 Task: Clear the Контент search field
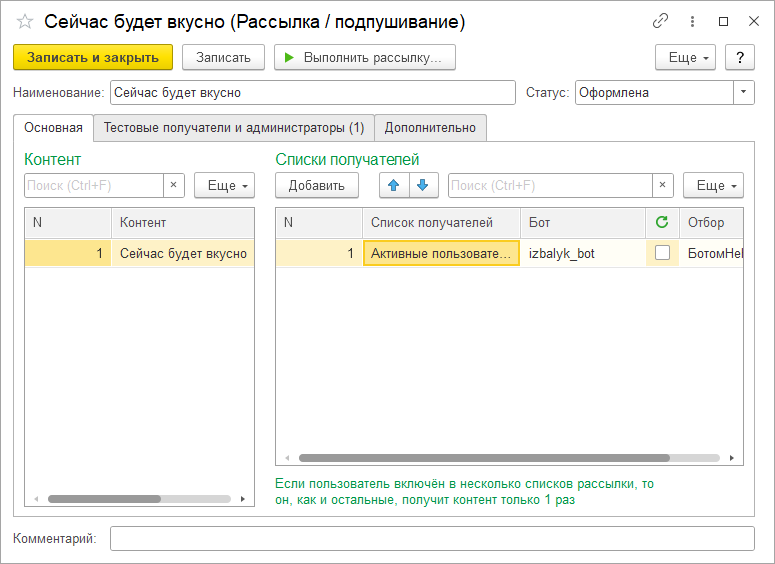(173, 185)
